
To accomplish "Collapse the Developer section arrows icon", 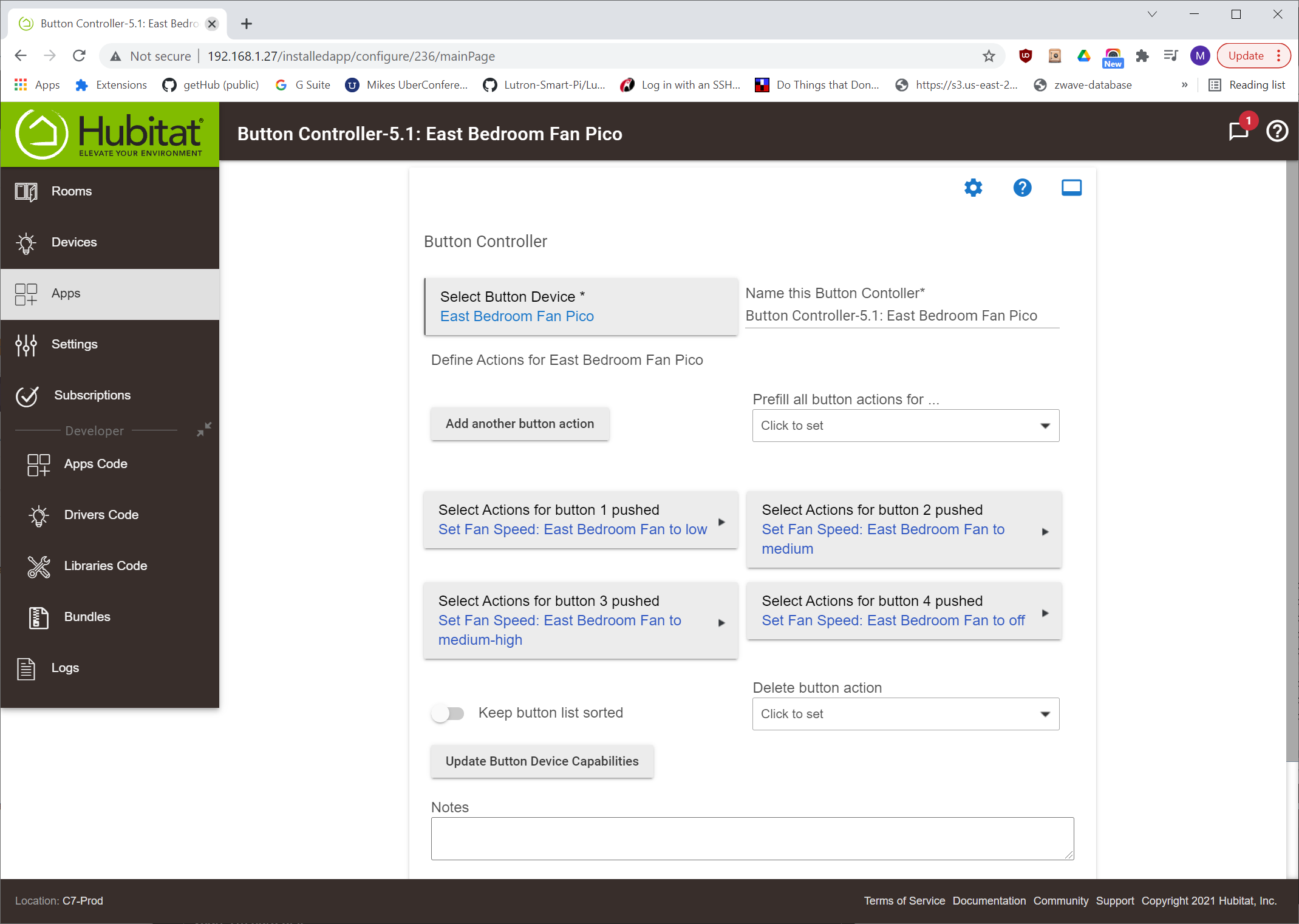I will tap(204, 429).
